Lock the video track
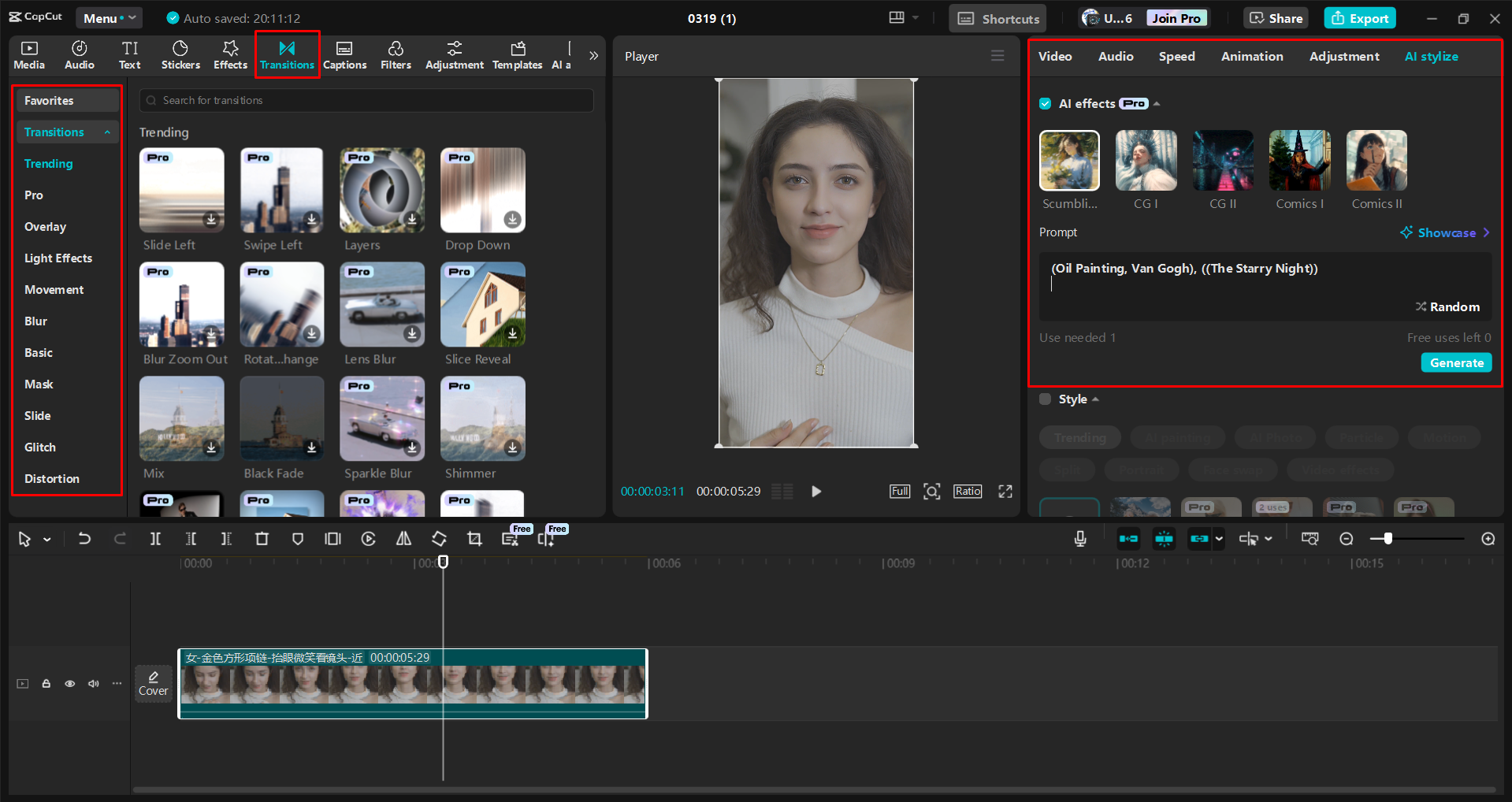The height and width of the screenshot is (802, 1512). pyautogui.click(x=46, y=683)
